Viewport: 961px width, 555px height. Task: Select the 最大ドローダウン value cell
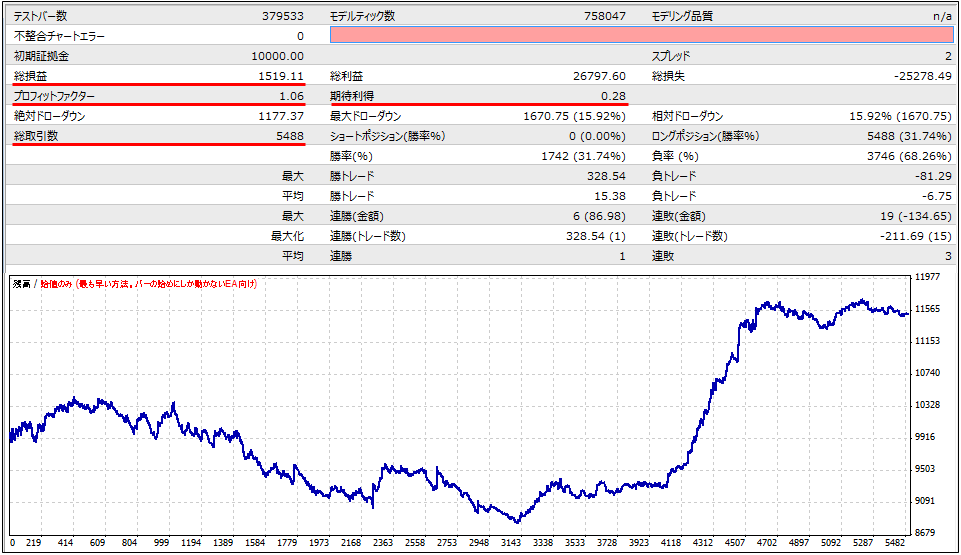click(574, 116)
